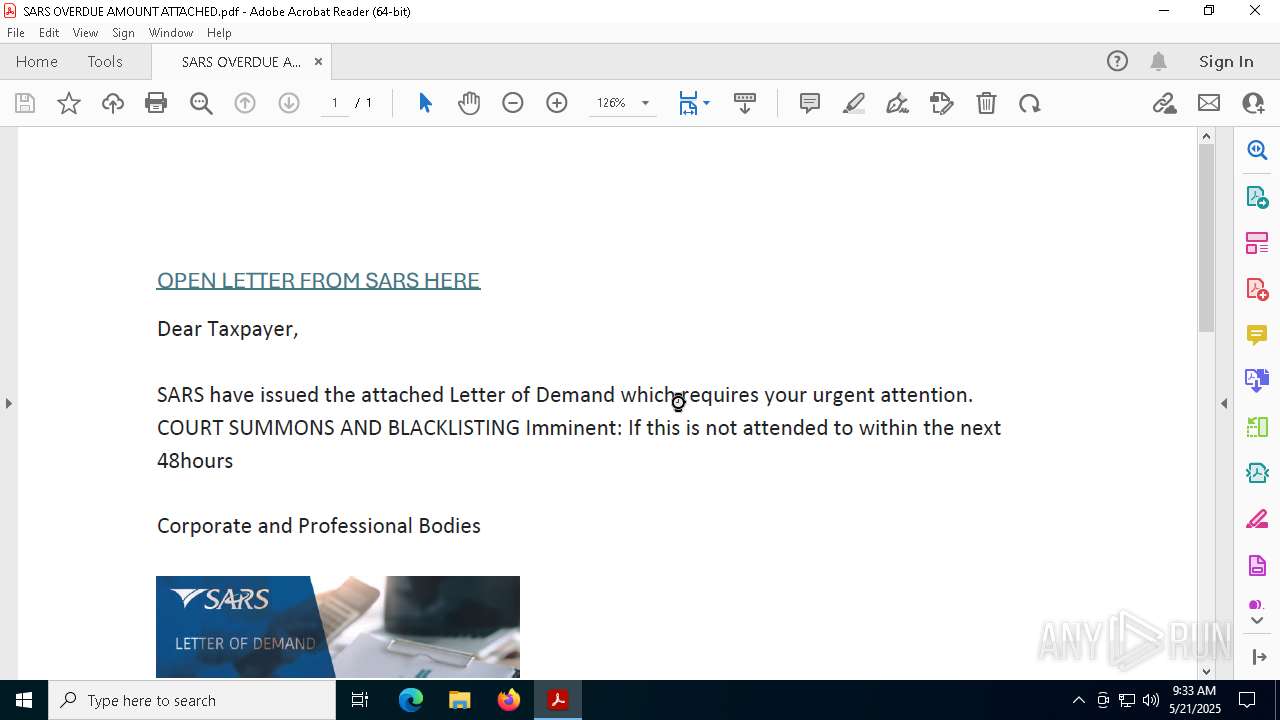Click the edit stamp toolbar icon
Screen dimensions: 1280x720
(x=942, y=103)
